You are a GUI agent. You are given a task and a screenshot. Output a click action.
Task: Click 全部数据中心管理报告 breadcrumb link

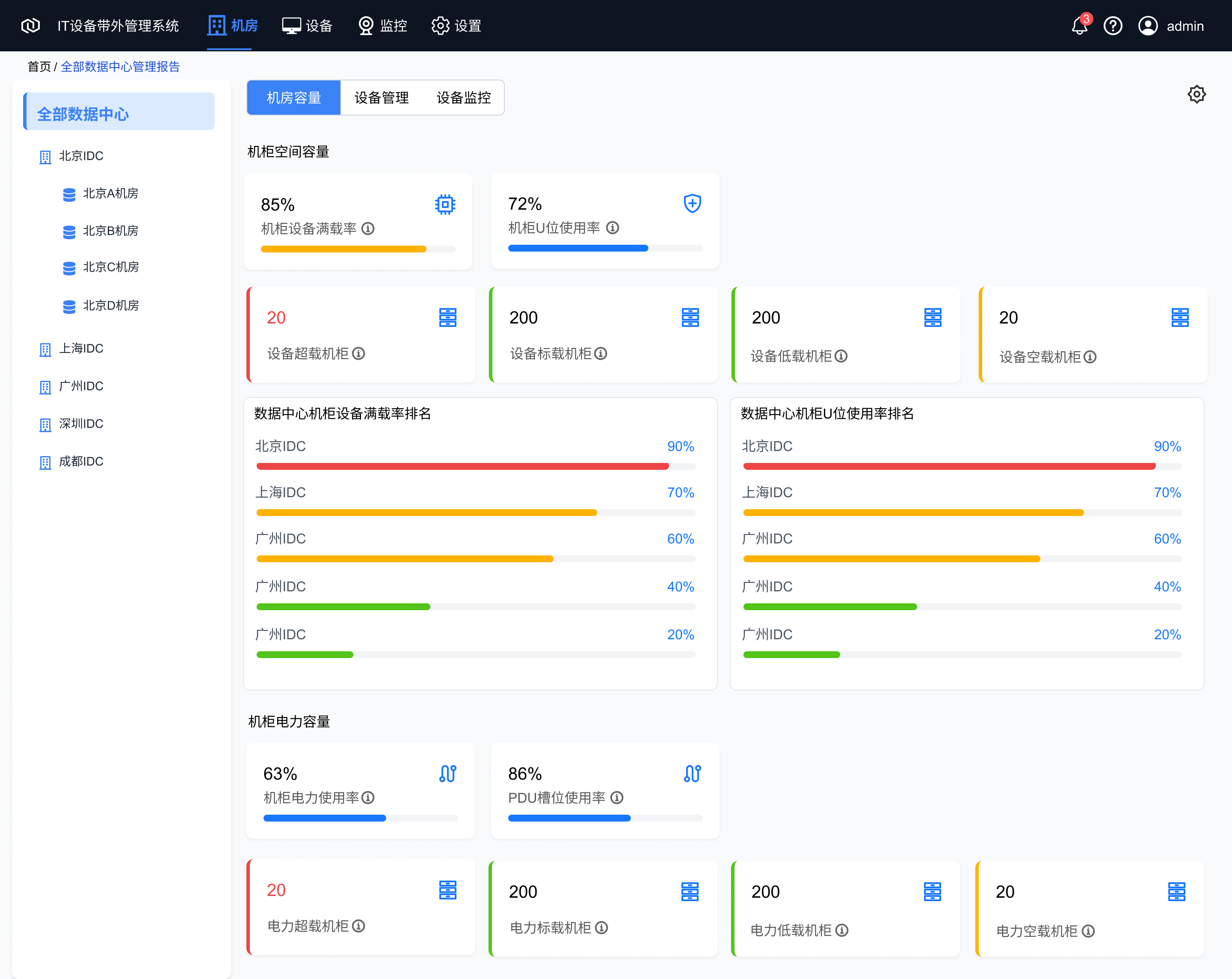pos(120,67)
